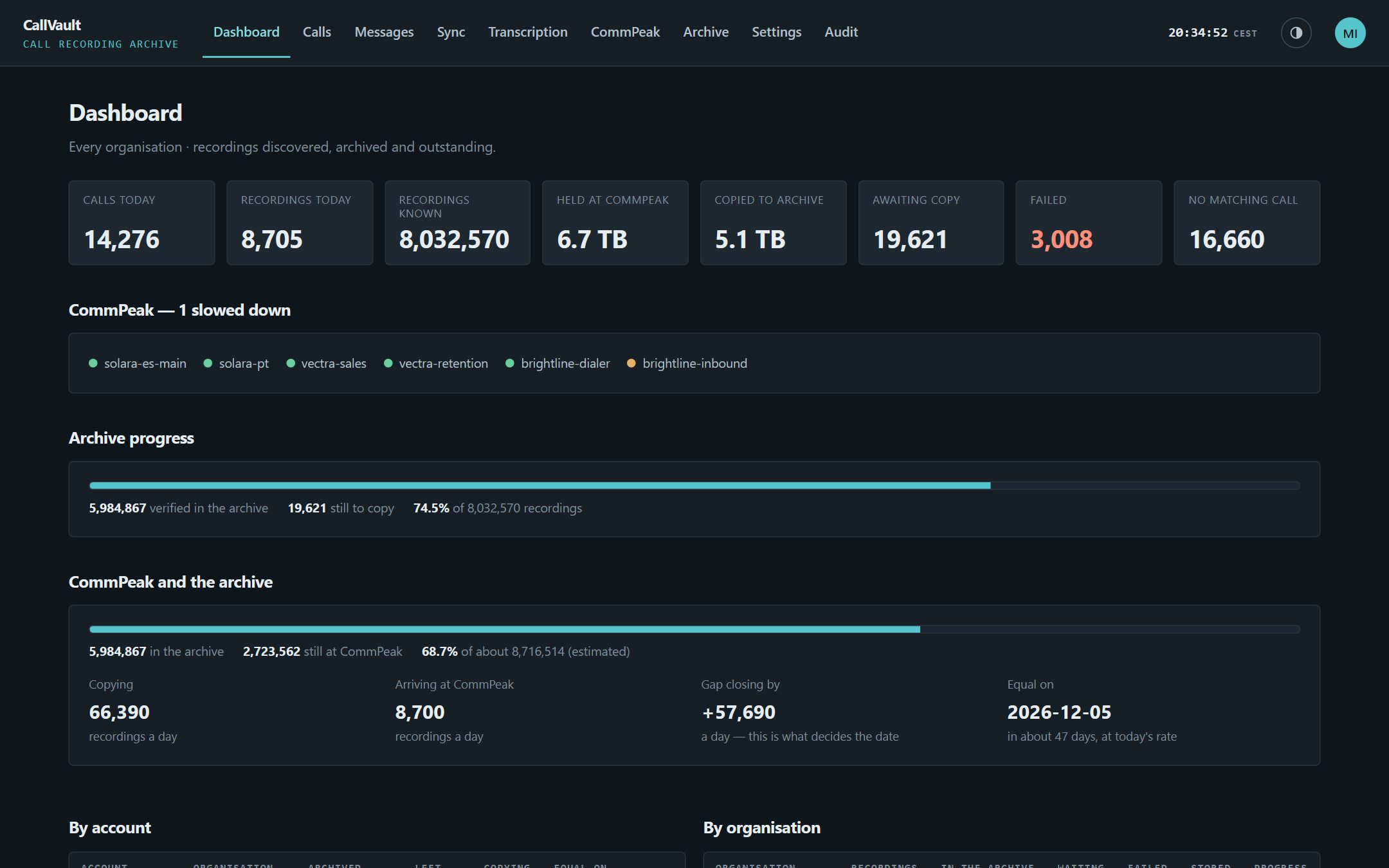
Task: Go to Settings in the nav bar
Action: point(776,32)
